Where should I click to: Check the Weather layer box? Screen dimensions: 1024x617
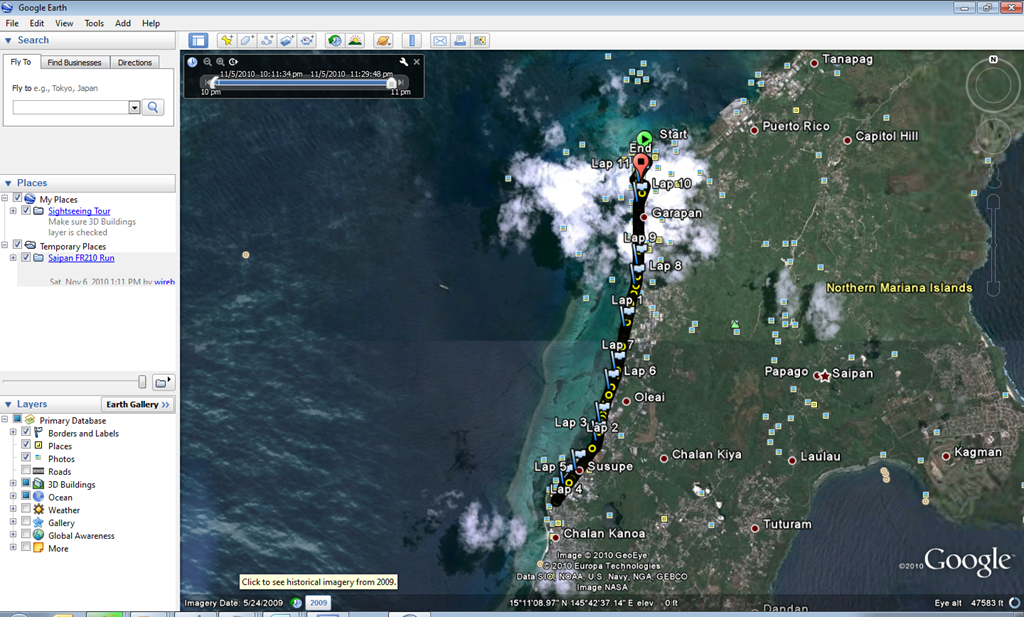click(x=26, y=509)
